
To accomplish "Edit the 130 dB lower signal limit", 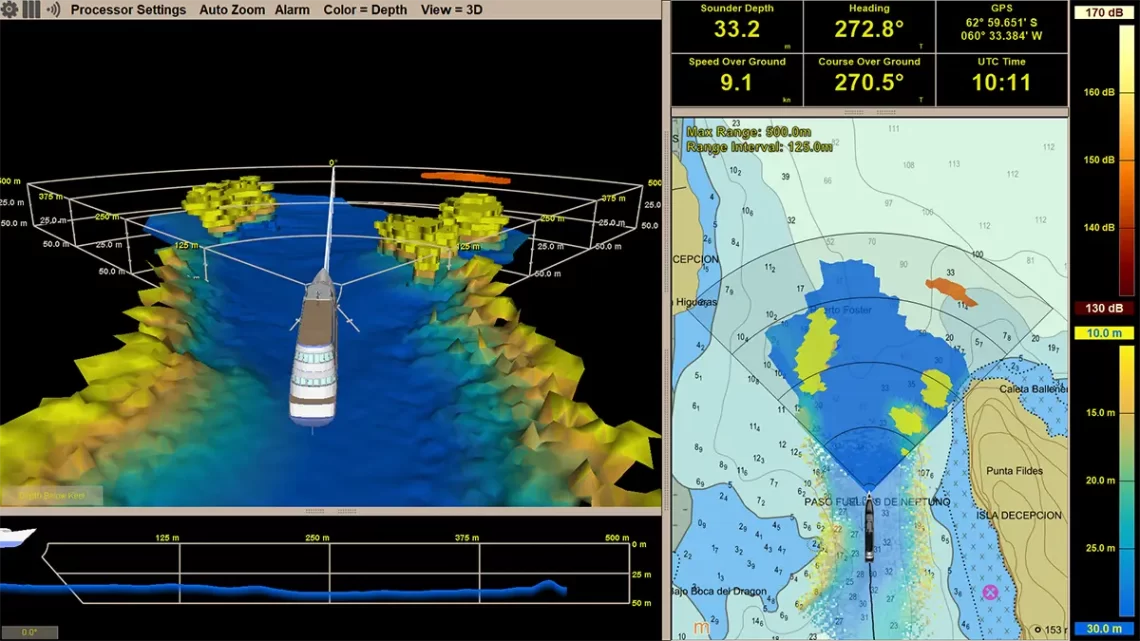I will (1104, 308).
